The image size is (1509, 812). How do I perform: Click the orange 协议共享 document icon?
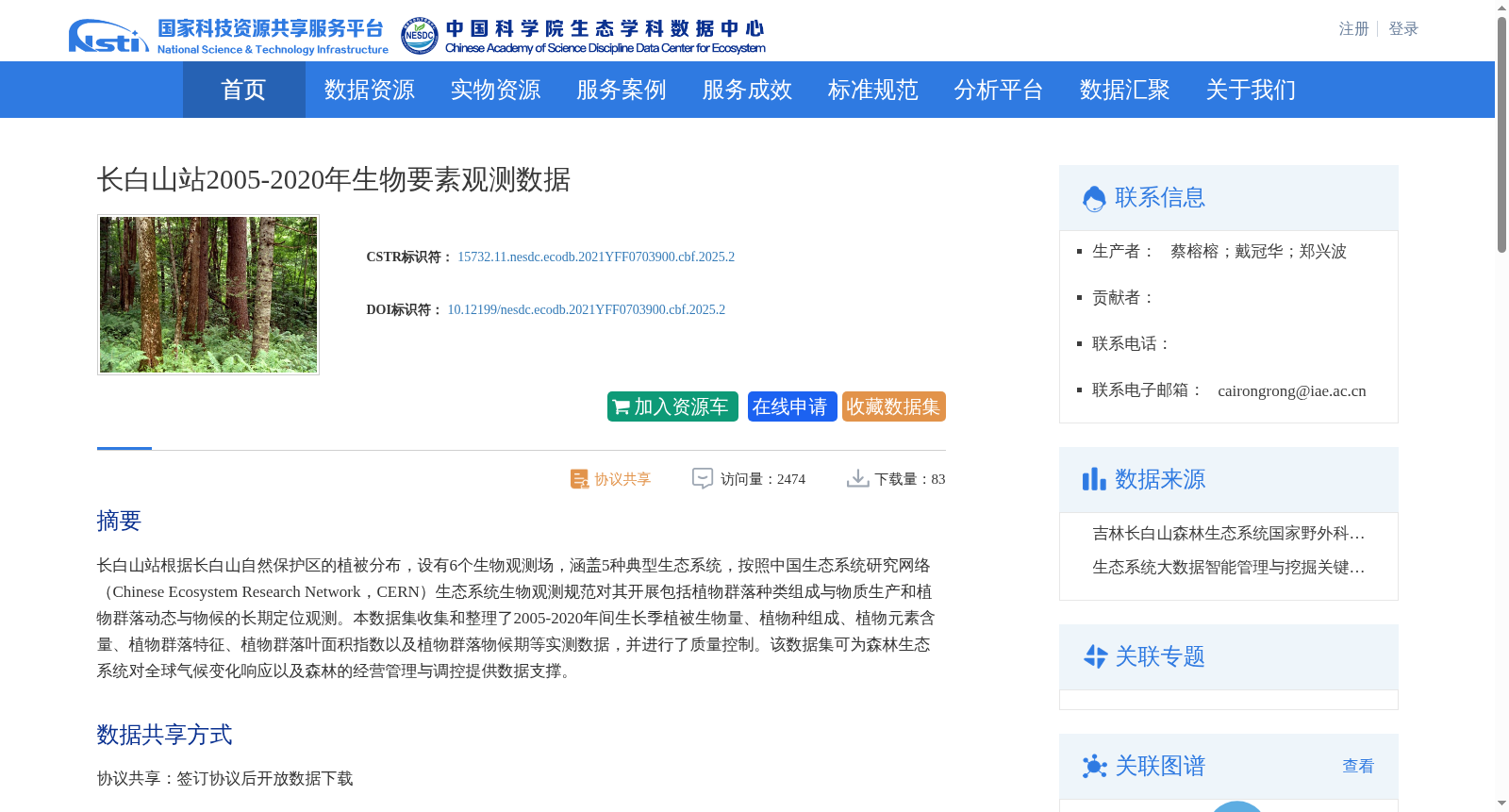point(579,479)
